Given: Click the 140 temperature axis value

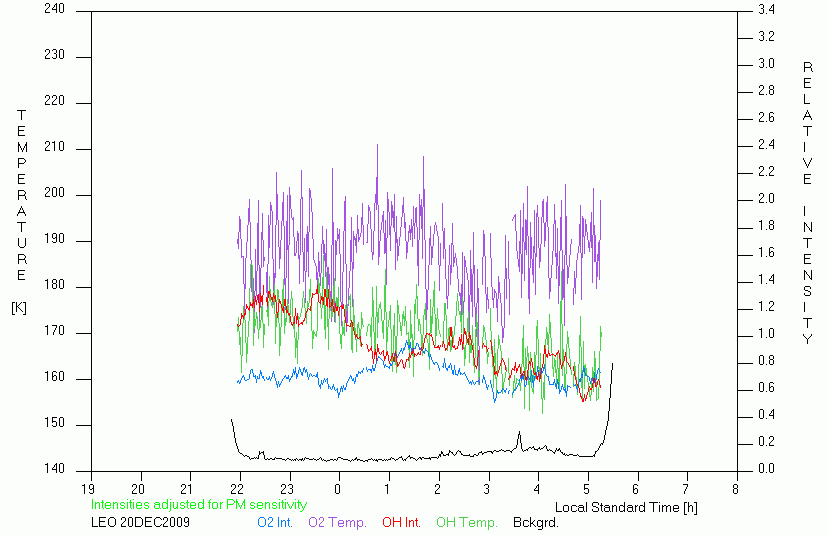Looking at the screenshot, I should click(54, 469).
